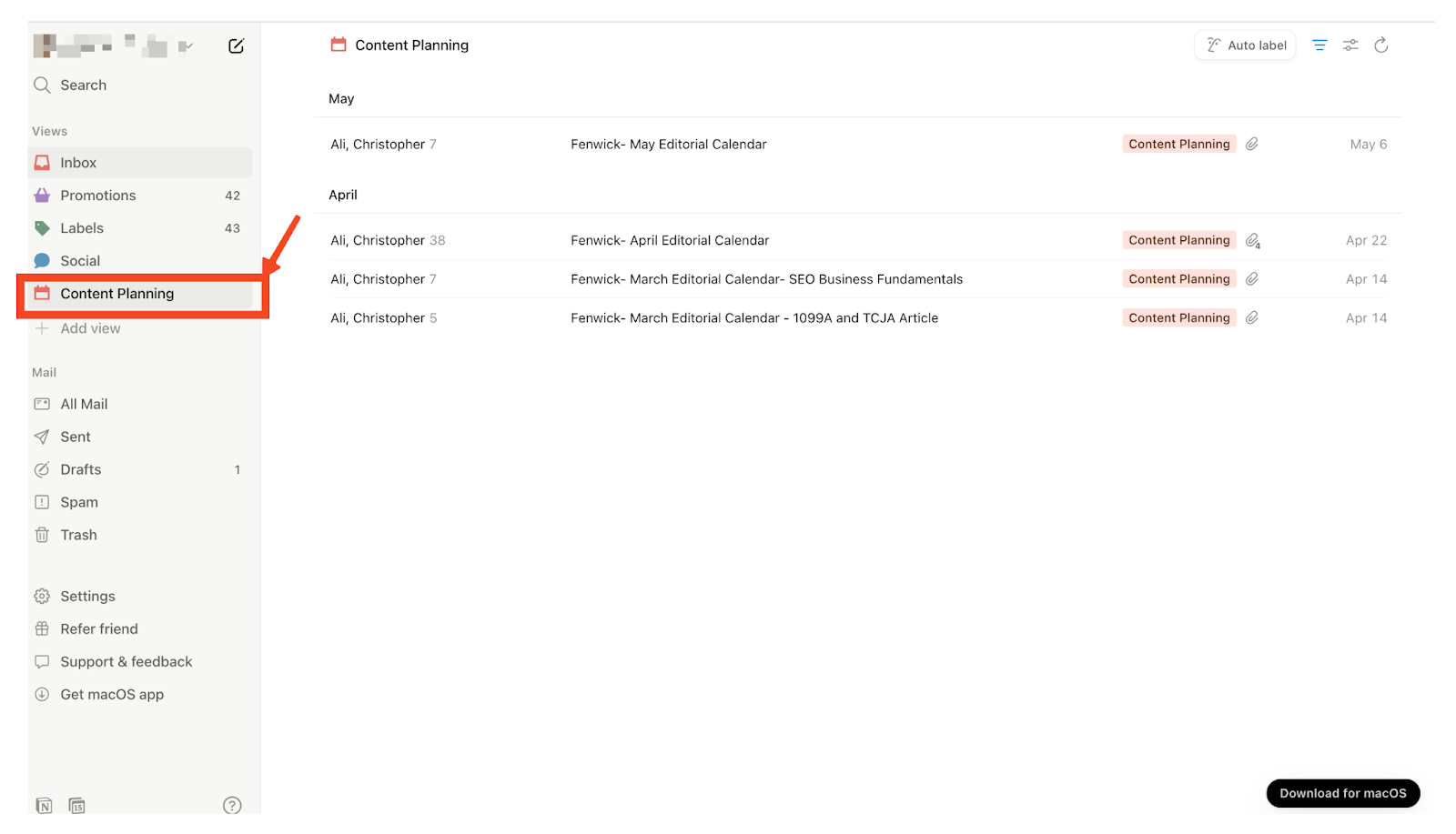Click the refresh icon in header
The height and width of the screenshot is (834, 1456).
[x=1381, y=45]
